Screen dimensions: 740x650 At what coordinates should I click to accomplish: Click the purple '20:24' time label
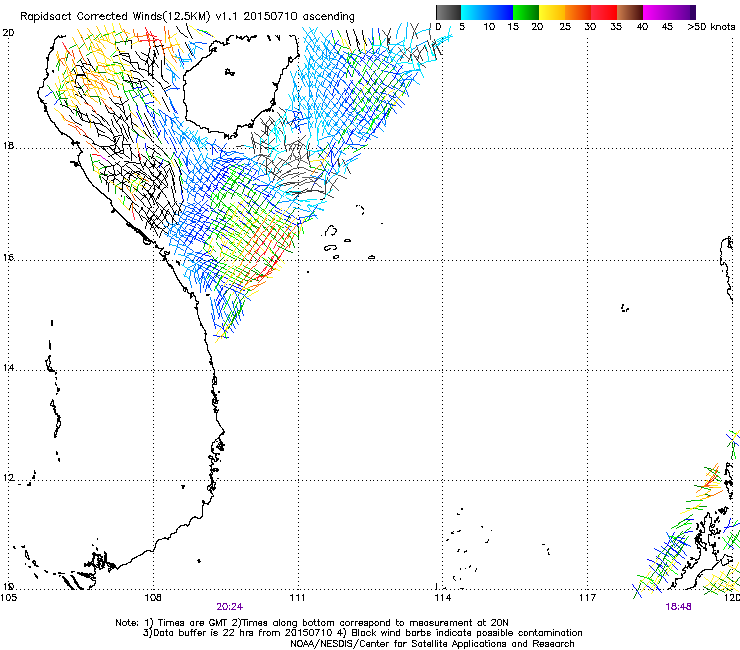coord(229,607)
